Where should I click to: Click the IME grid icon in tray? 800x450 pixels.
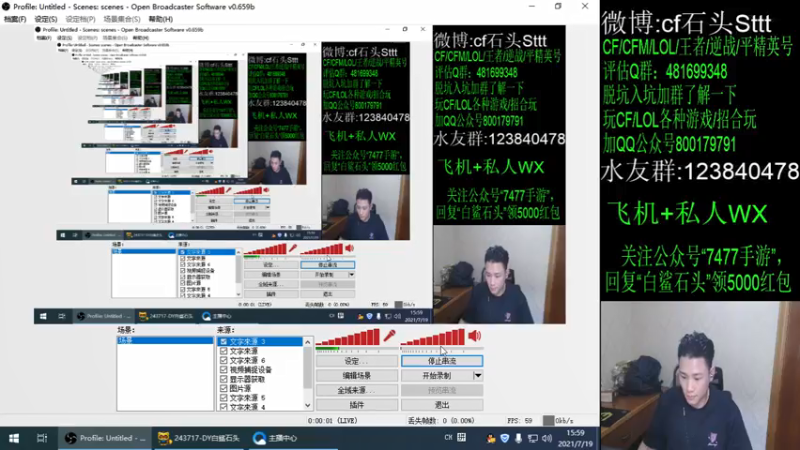click(x=462, y=437)
